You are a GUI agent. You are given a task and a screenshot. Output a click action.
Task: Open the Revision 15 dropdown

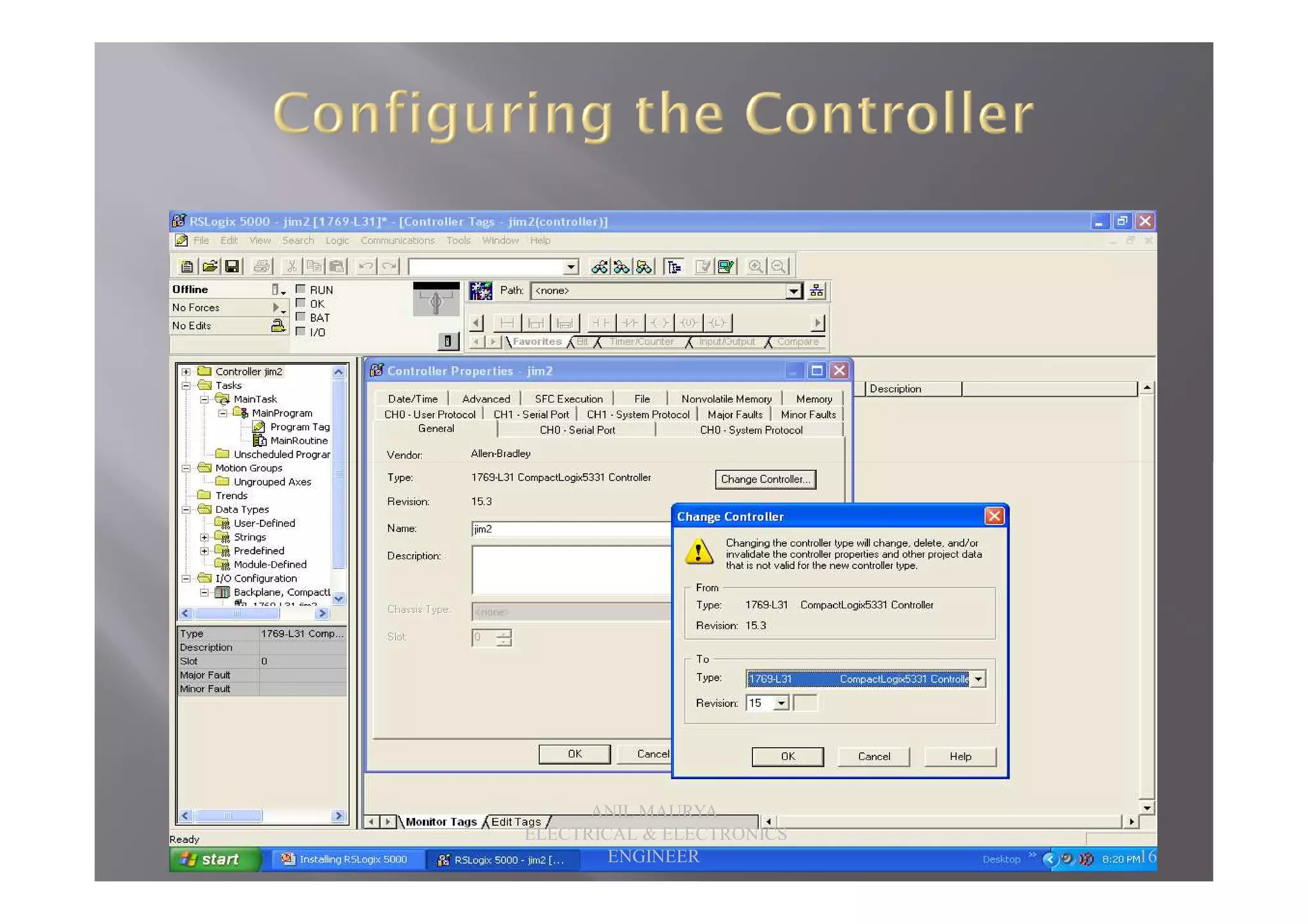click(780, 703)
